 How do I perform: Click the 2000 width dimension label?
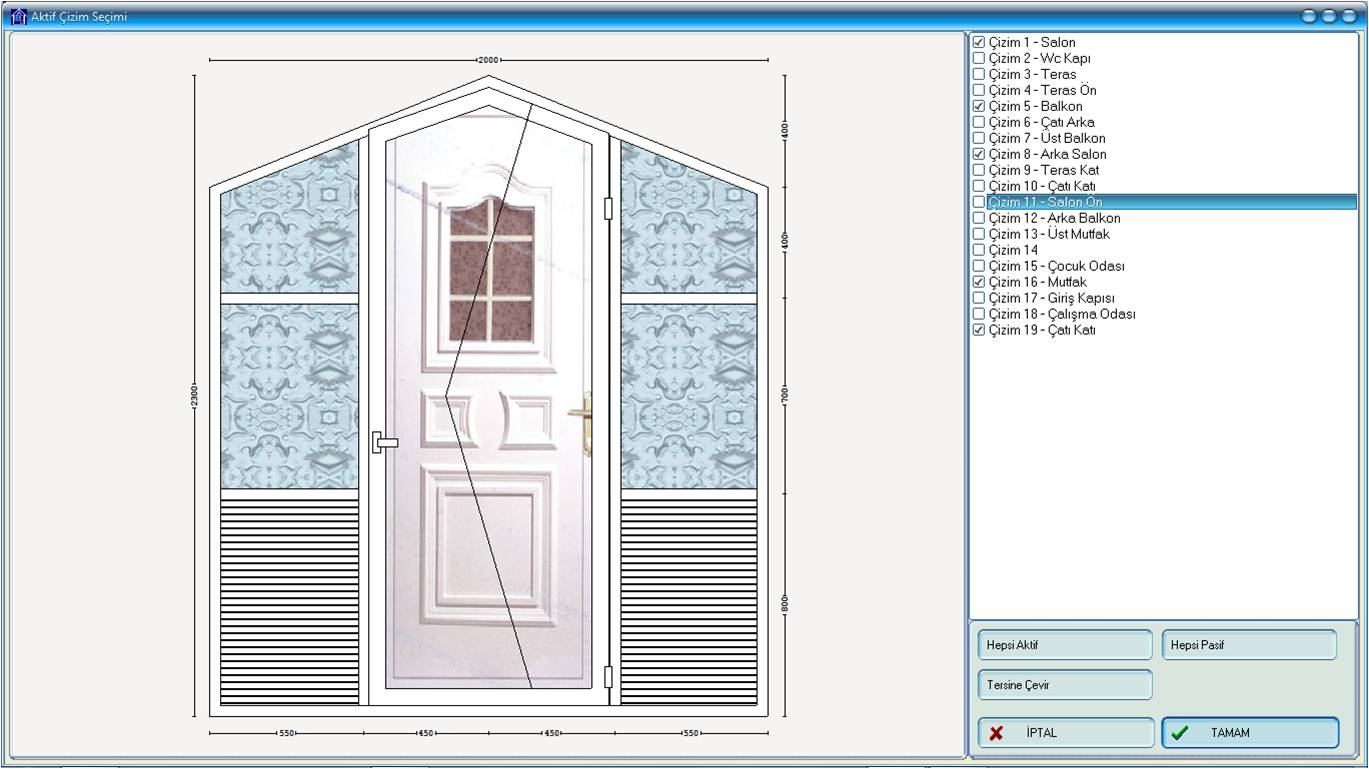pyautogui.click(x=488, y=60)
